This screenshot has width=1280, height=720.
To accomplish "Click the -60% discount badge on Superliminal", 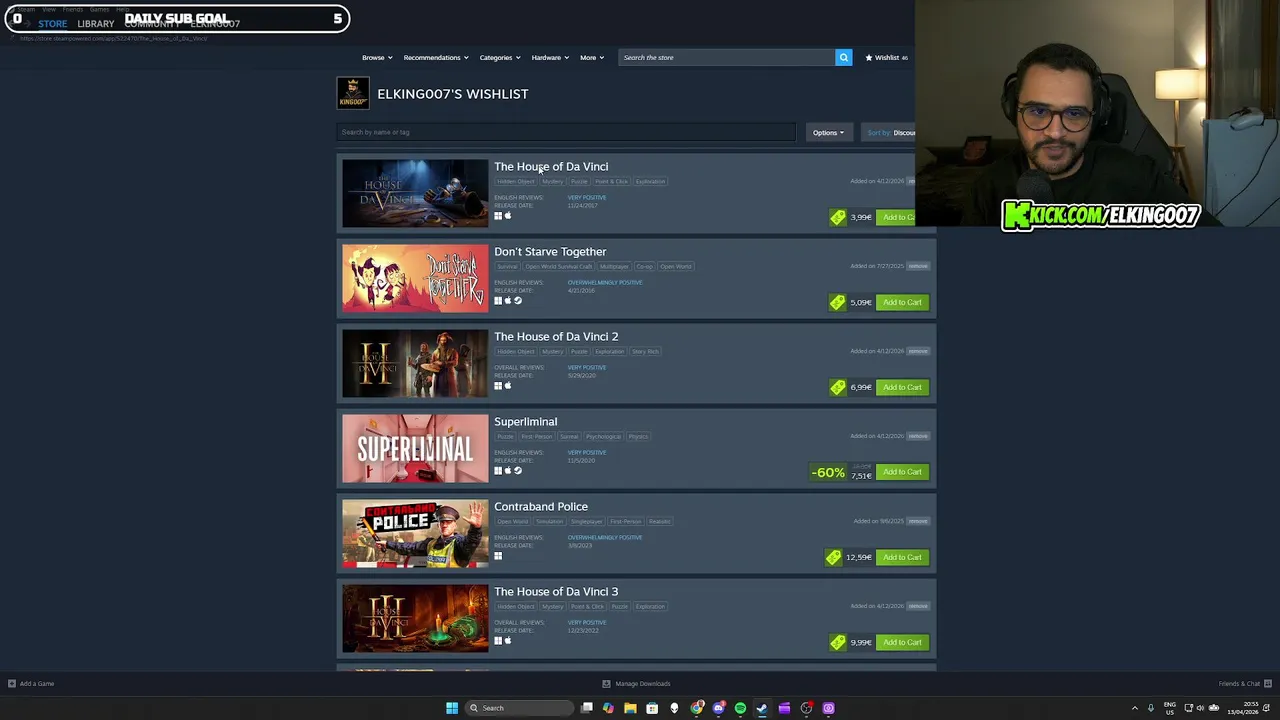I will point(828,472).
